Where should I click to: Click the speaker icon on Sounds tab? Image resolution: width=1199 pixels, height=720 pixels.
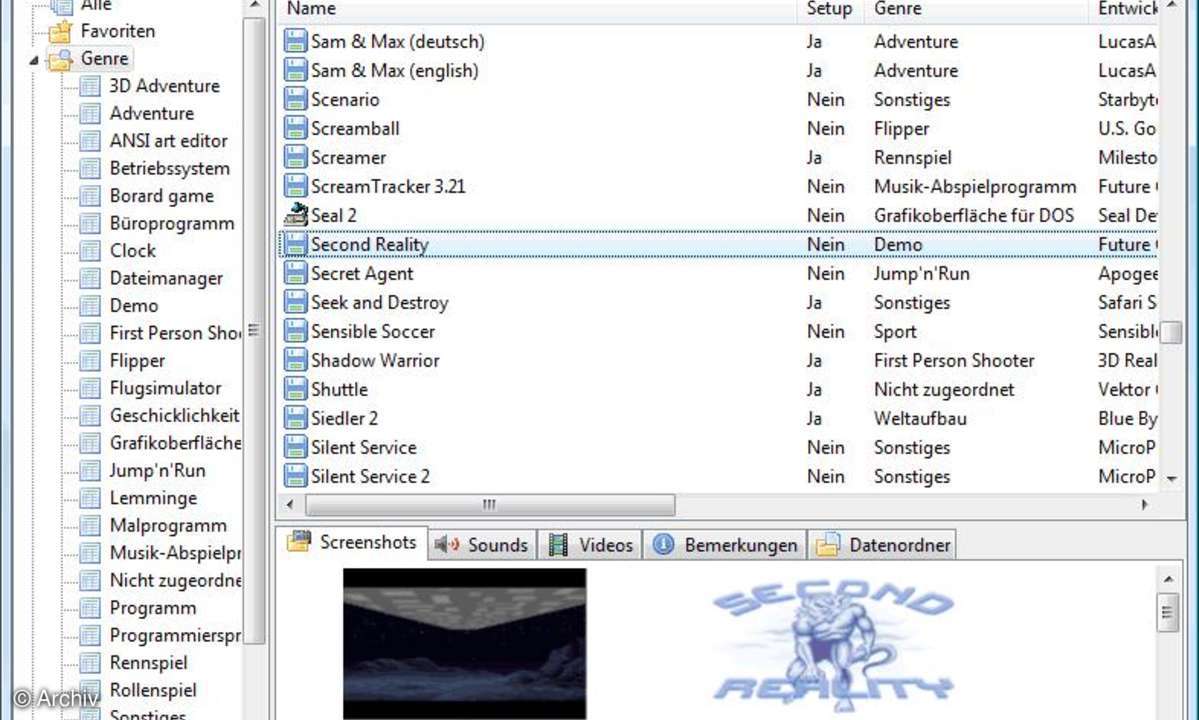447,545
